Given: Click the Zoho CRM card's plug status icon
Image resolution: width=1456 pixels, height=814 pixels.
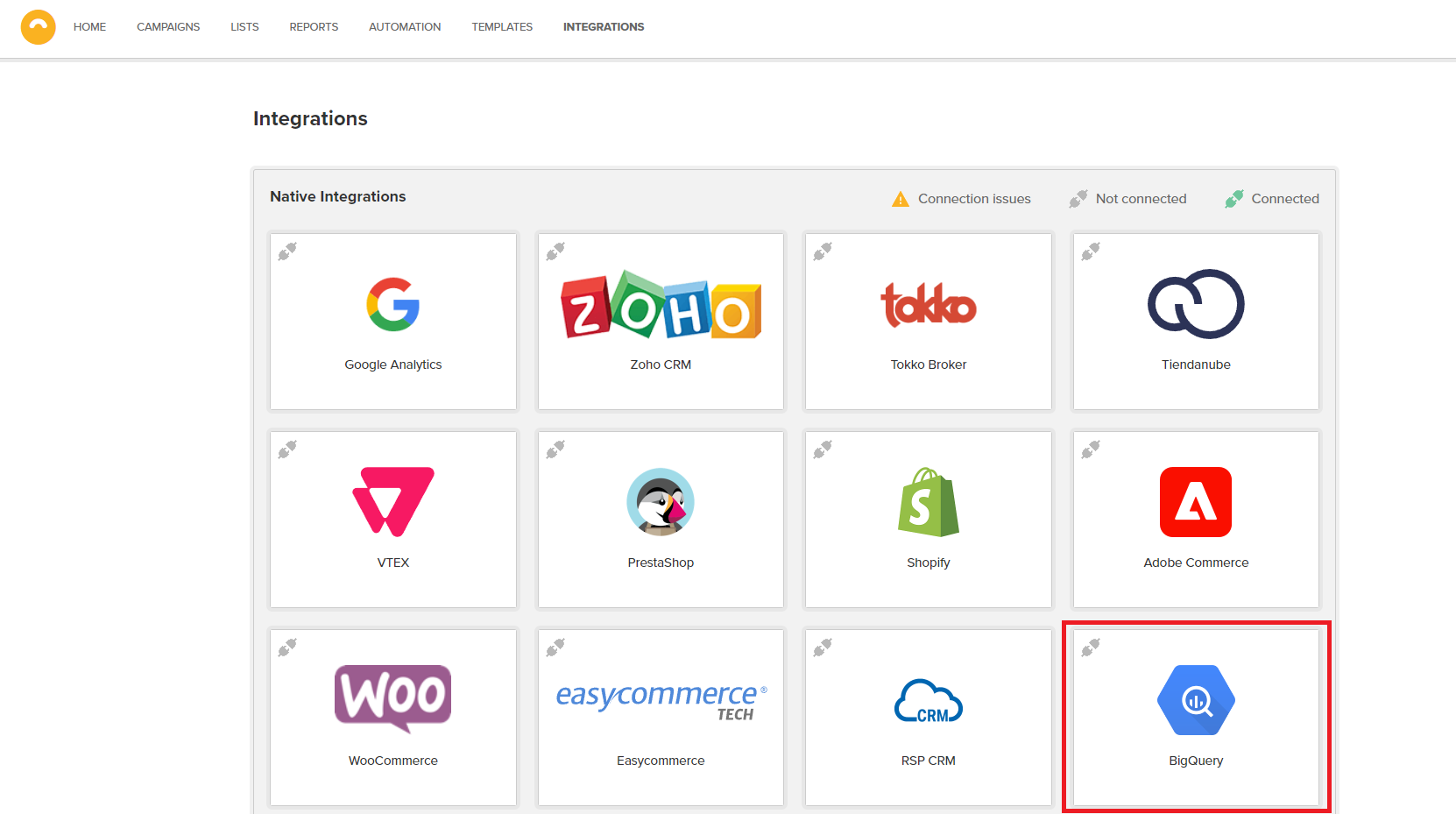Looking at the screenshot, I should [555, 251].
